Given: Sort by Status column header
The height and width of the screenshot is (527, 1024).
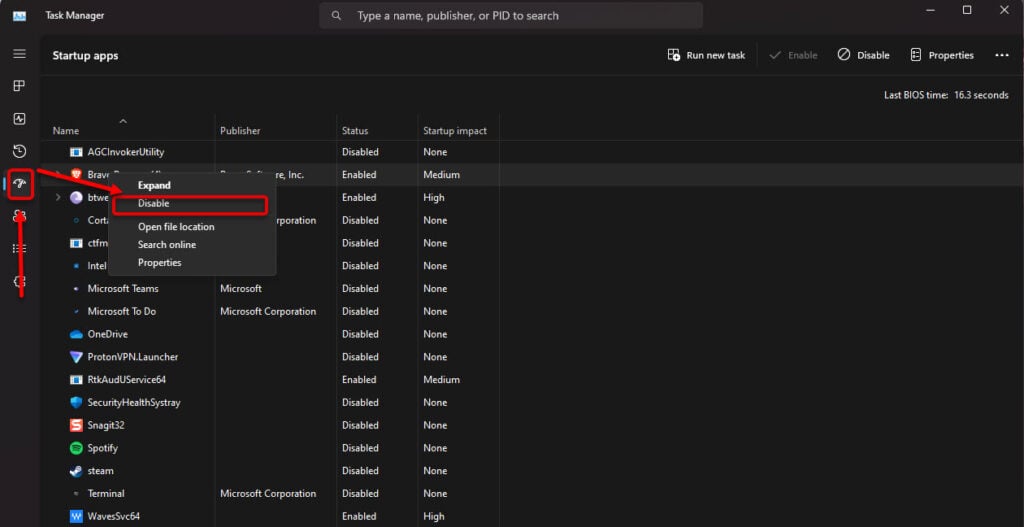Looking at the screenshot, I should tap(355, 131).
